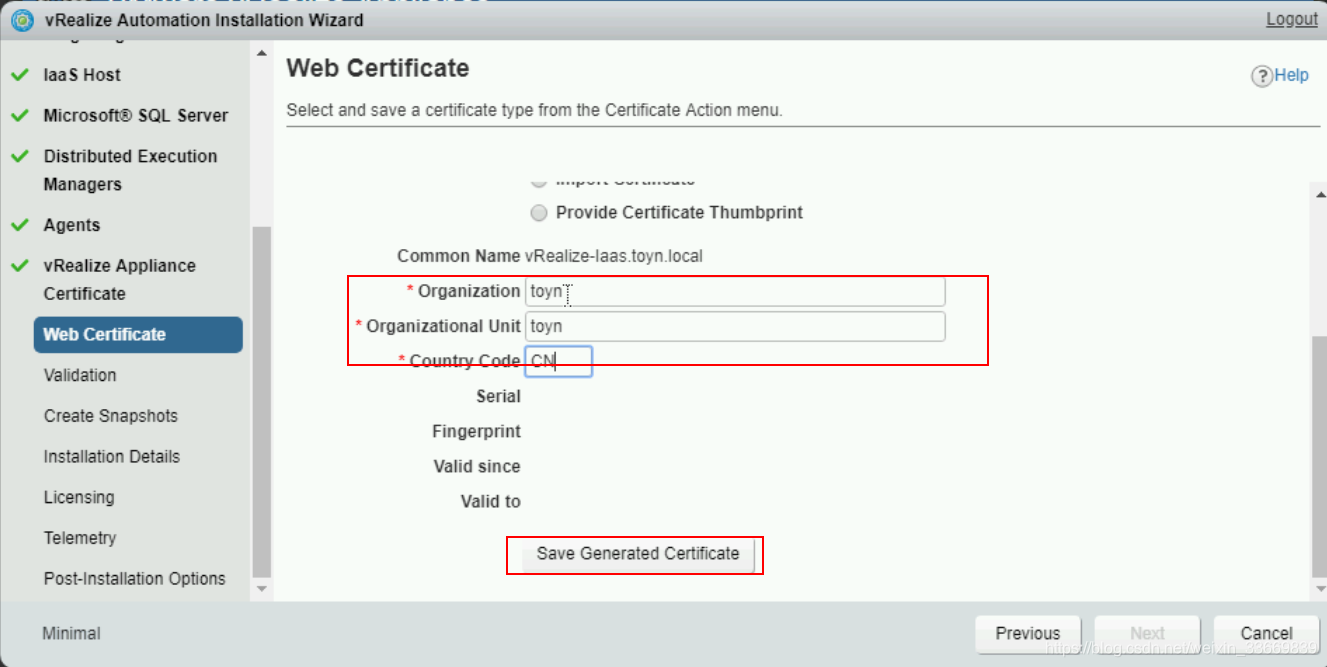Click the Web Certificate heading
Screen dimensions: 1327x667
click(x=377, y=69)
